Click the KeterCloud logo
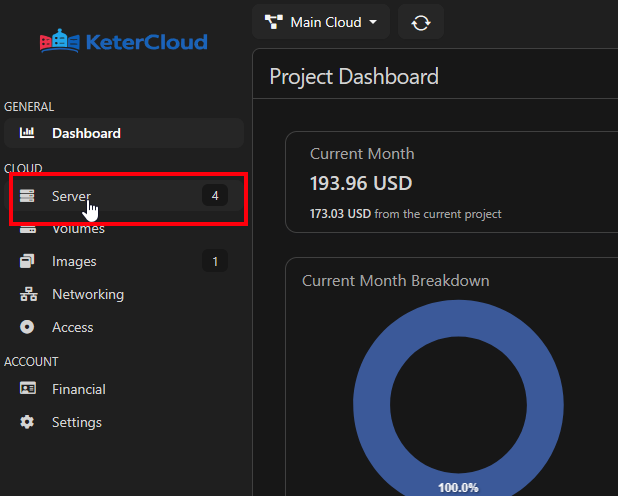Viewport: 618px width, 496px height. [123, 41]
